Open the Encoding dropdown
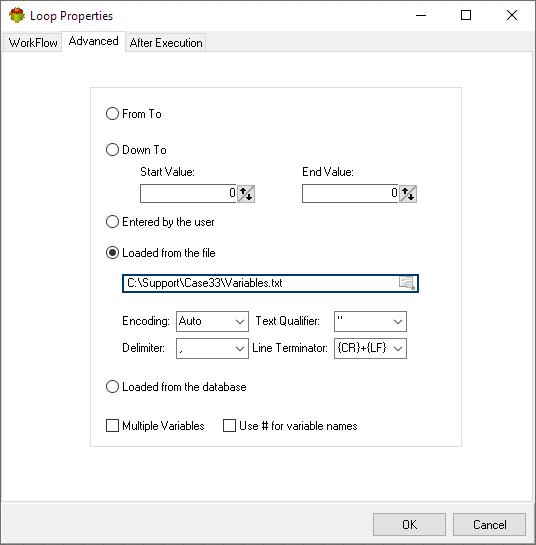536x545 pixels. pos(212,321)
